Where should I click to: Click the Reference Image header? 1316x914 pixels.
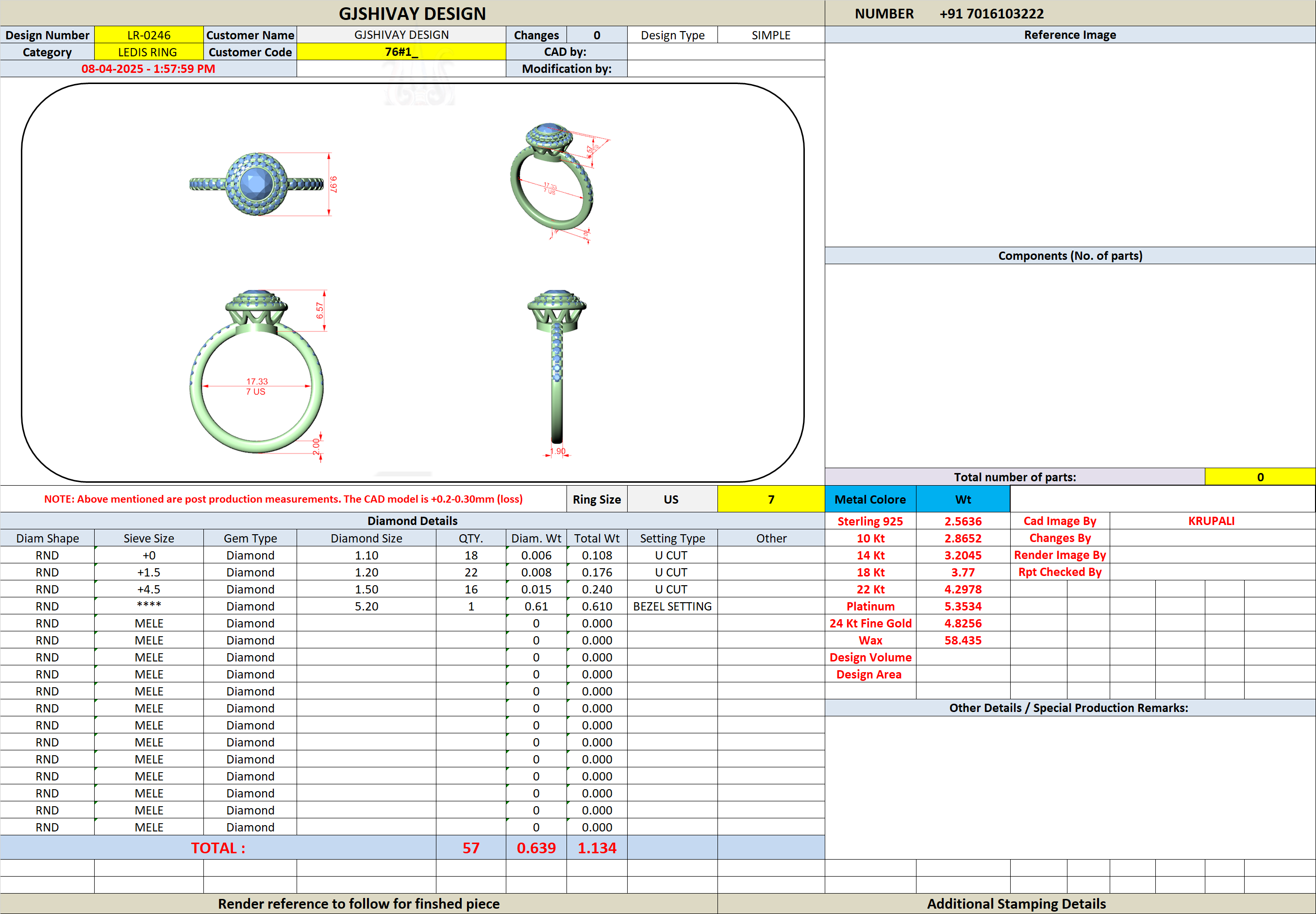click(1070, 35)
